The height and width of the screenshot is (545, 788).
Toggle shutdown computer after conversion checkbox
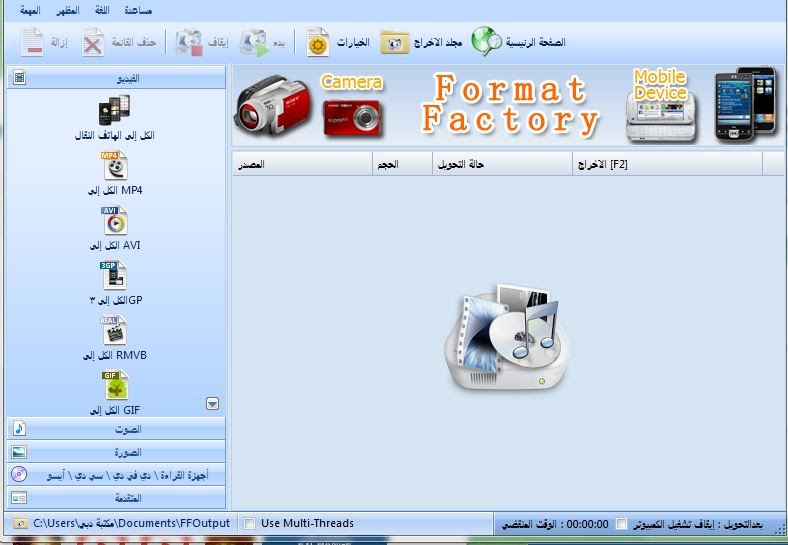[622, 524]
